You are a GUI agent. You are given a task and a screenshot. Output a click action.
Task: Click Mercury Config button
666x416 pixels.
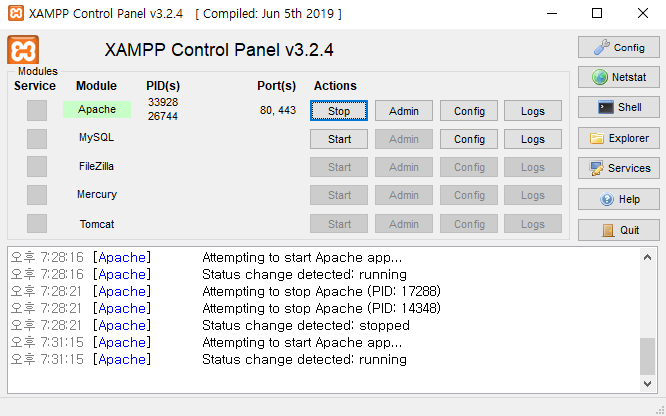click(469, 195)
